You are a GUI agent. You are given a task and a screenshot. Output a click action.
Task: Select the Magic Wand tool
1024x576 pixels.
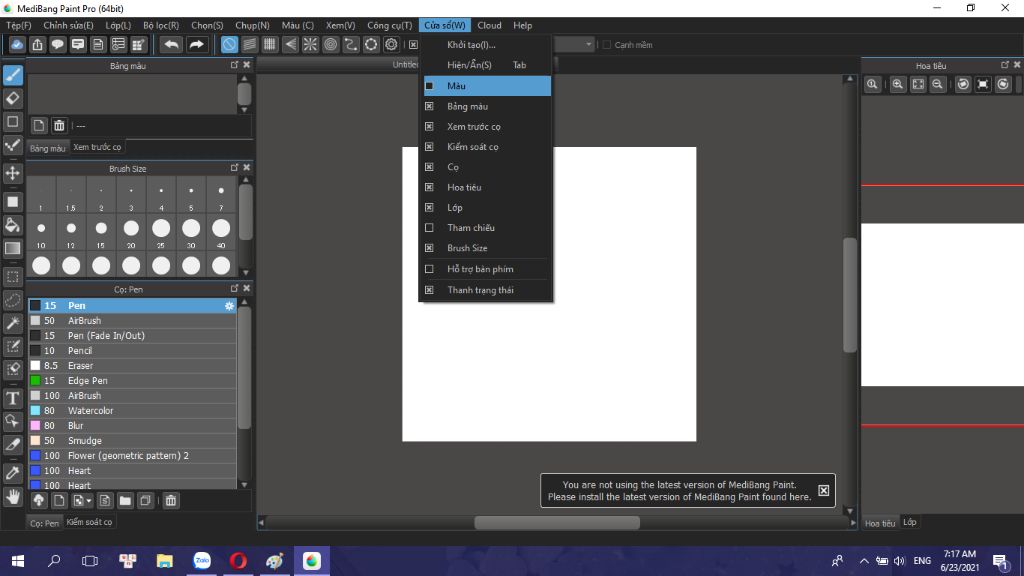(x=13, y=323)
